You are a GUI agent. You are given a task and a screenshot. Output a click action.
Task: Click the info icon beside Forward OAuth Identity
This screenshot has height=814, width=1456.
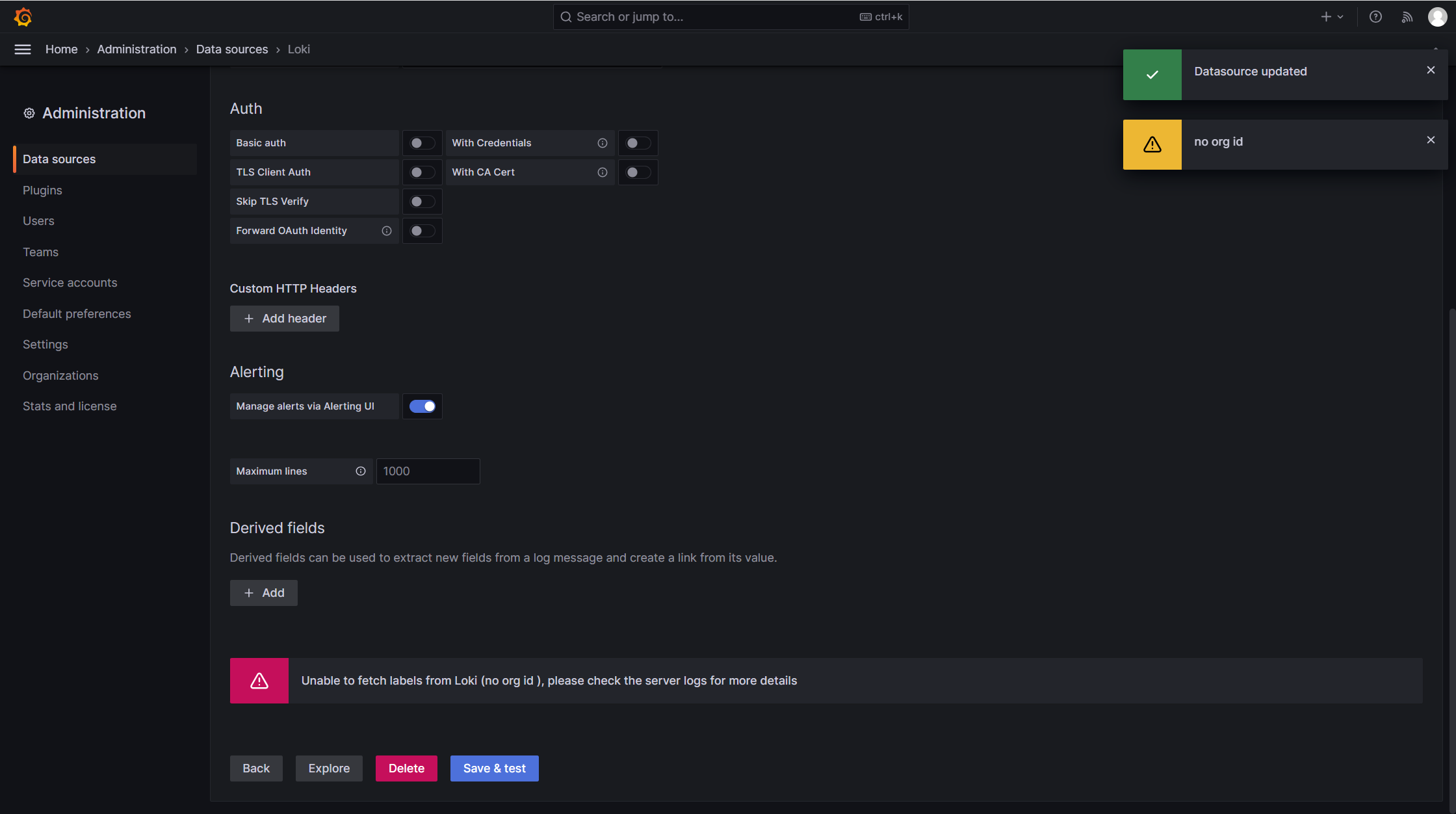coord(386,231)
